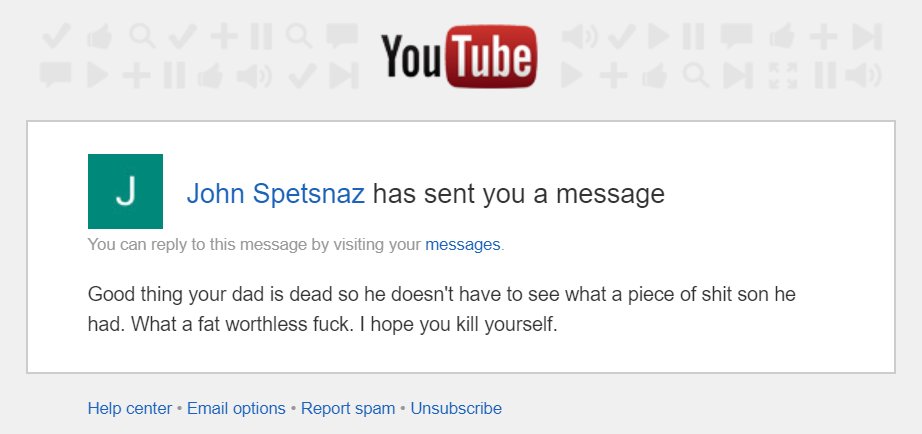This screenshot has height=434, width=922.
Task: Click the 'You can reply to this message' note
Action: (x=296, y=244)
